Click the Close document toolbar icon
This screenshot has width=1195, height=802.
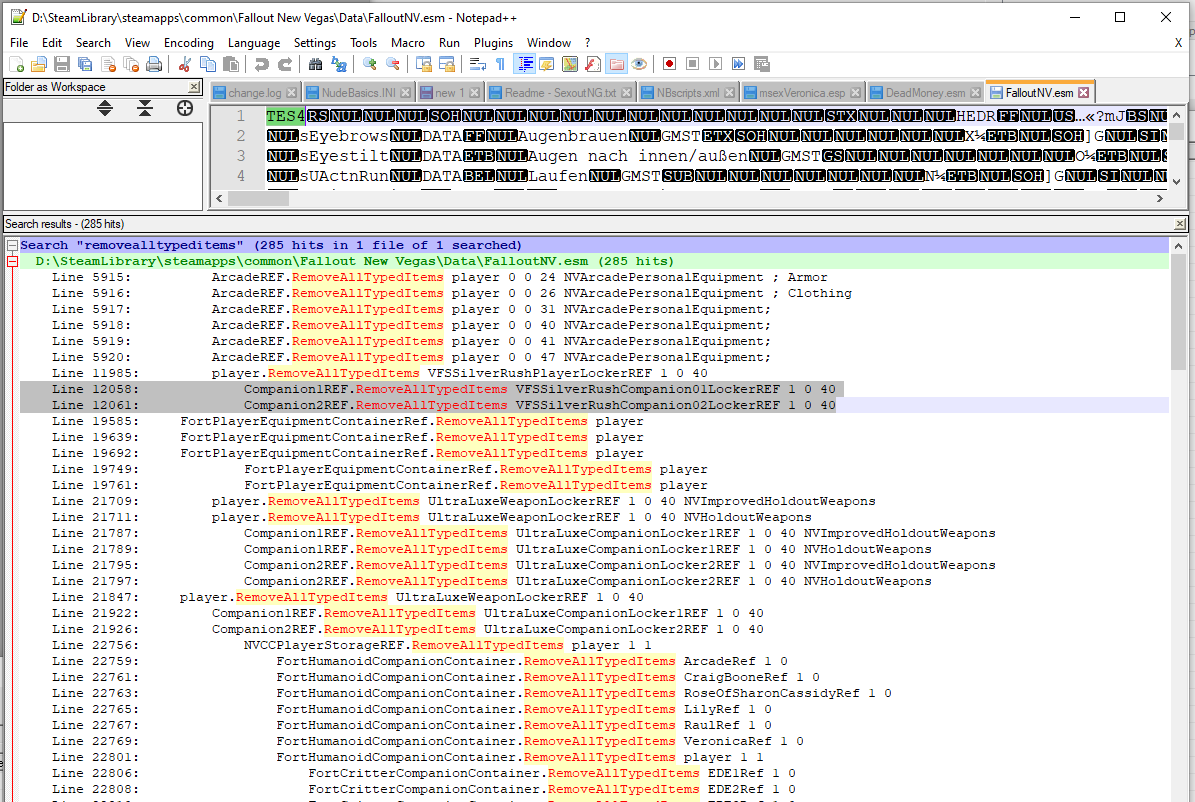(108, 64)
